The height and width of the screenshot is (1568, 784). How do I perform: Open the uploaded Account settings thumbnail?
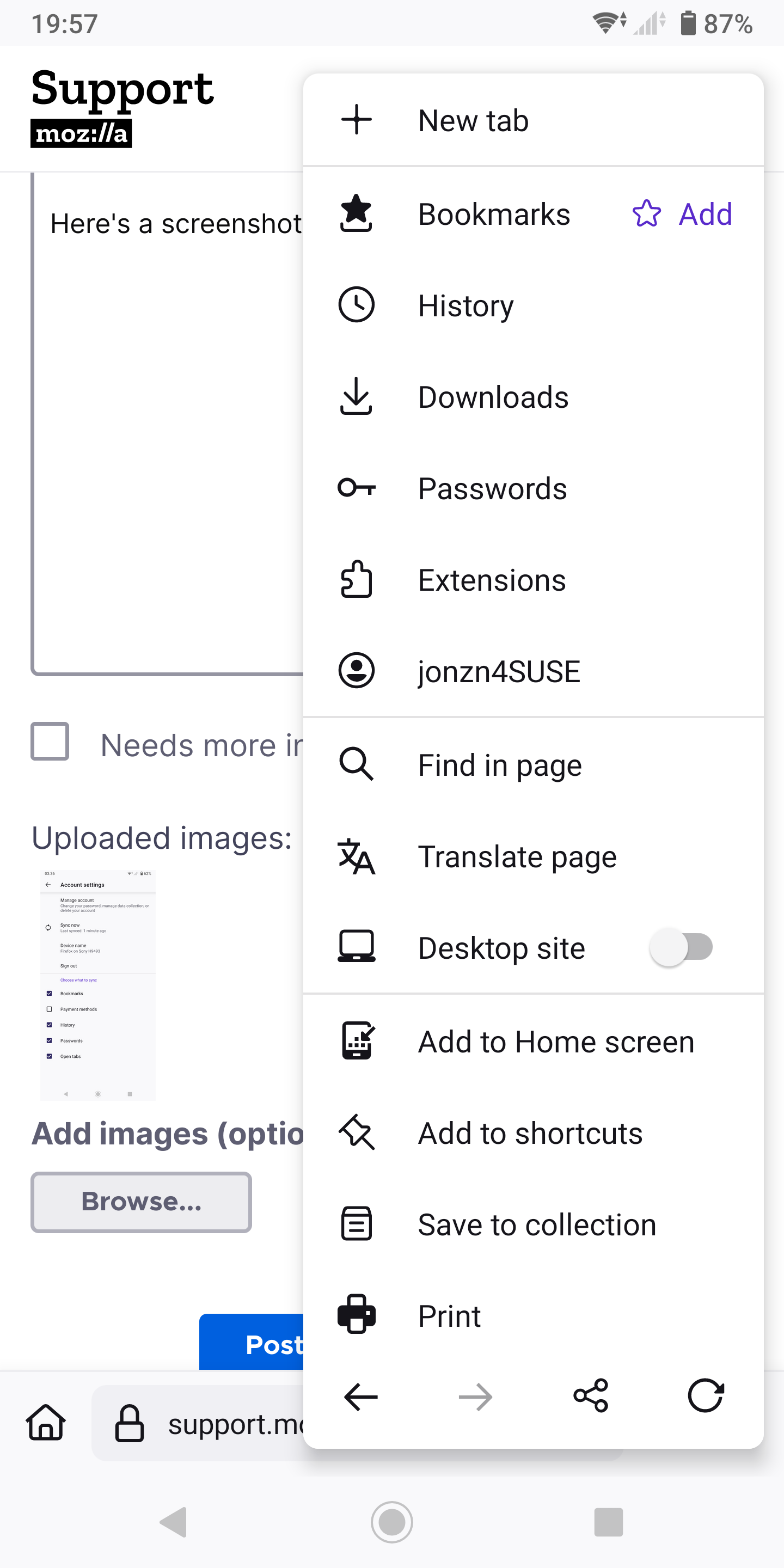pos(98,985)
